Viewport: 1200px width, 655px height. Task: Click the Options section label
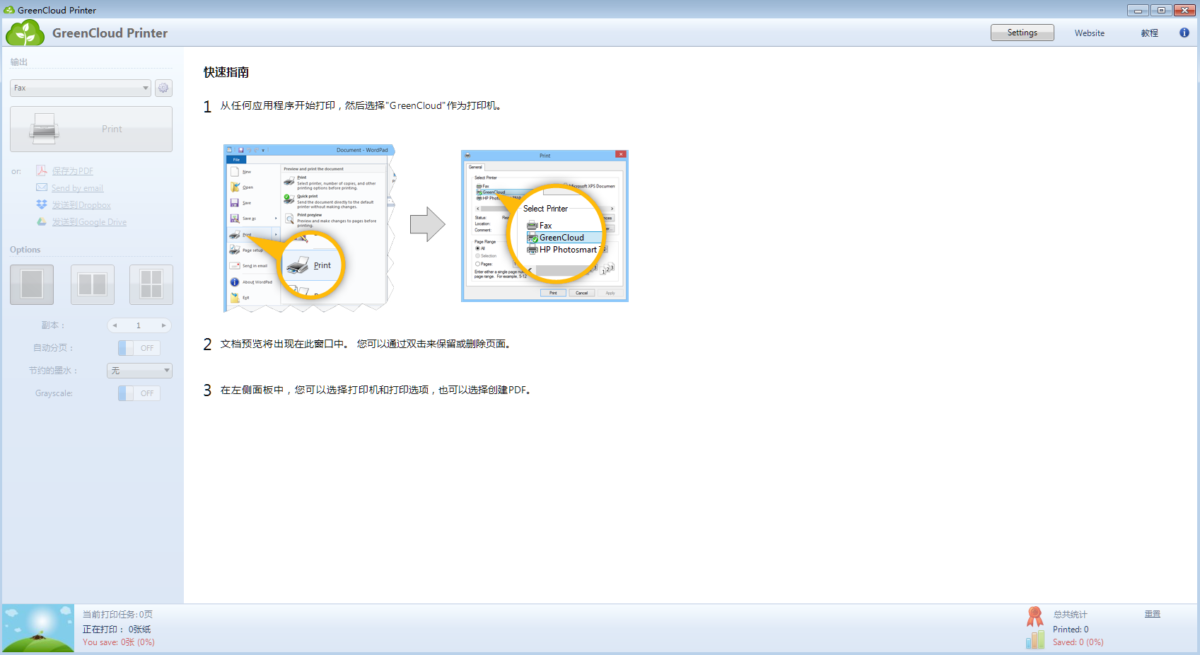click(x=25, y=249)
